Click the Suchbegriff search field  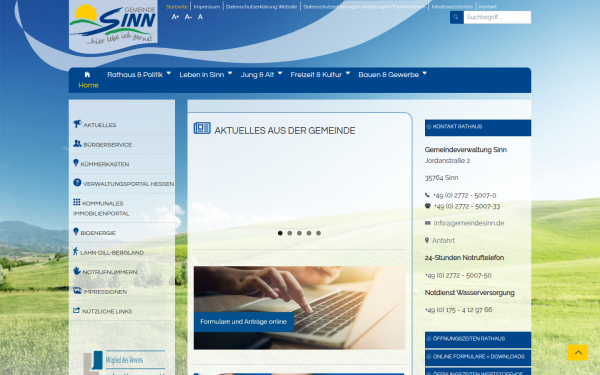(x=497, y=17)
